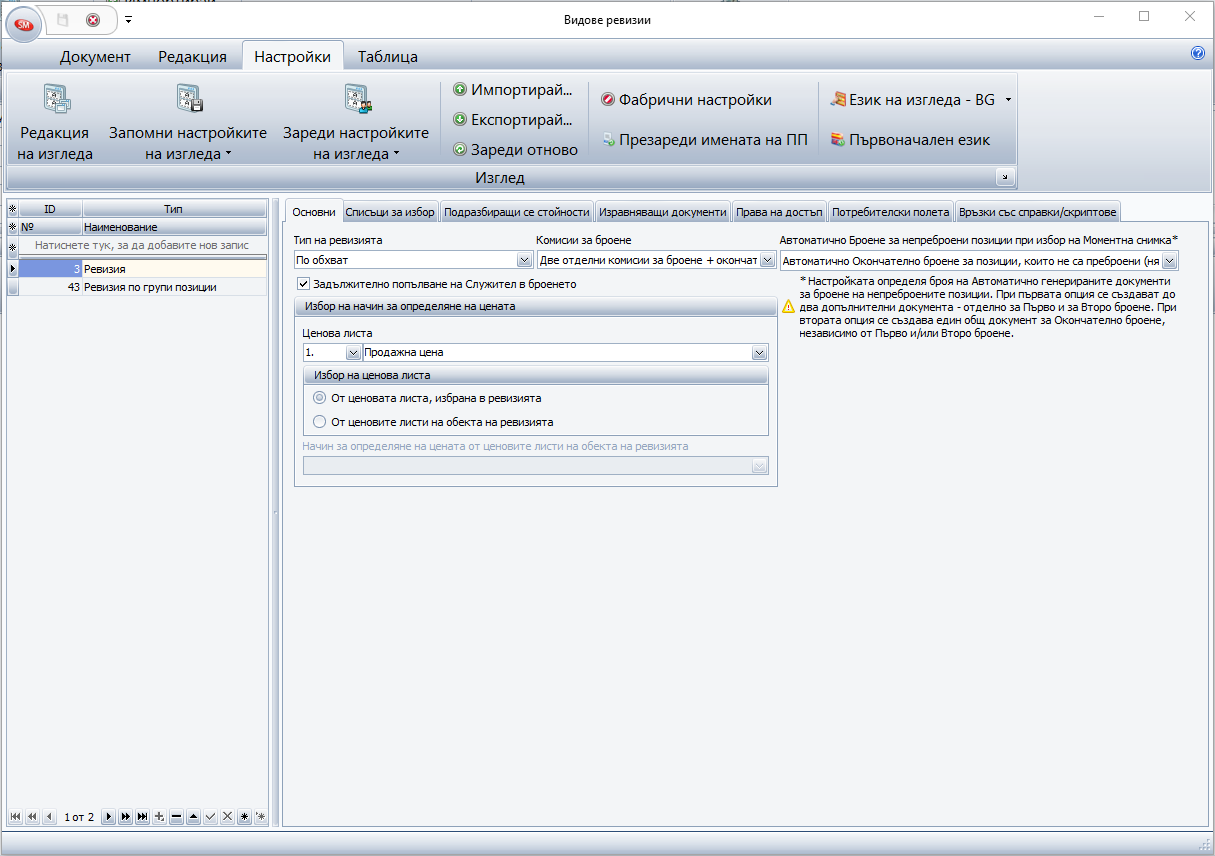The image size is (1215, 856).
Task: Toggle Задължително попълване на Служител checkbox
Action: [304, 284]
